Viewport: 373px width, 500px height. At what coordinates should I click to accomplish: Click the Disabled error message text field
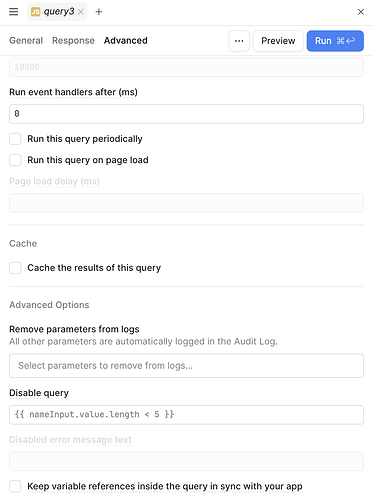click(186, 461)
